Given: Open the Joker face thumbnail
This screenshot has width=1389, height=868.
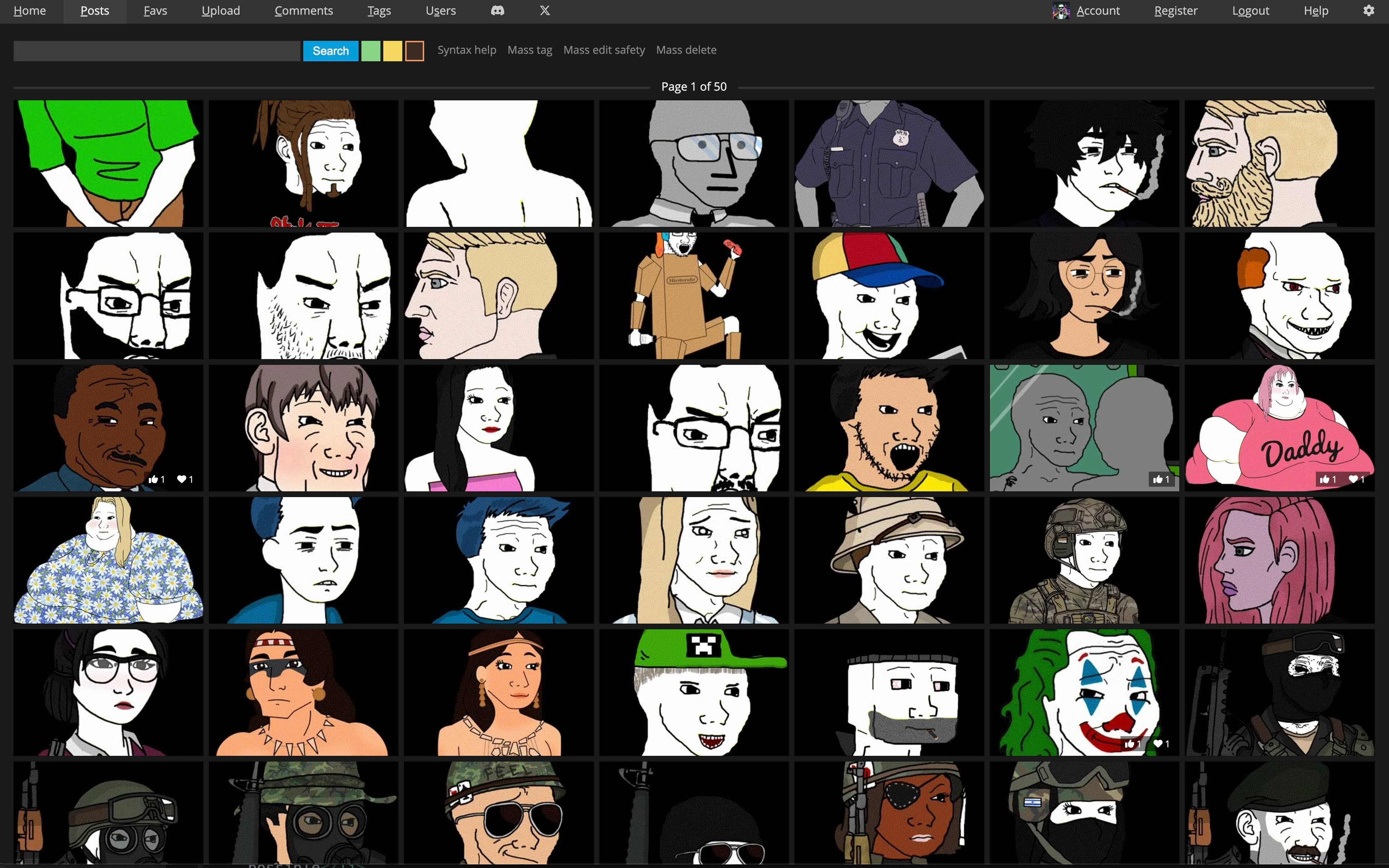Looking at the screenshot, I should coord(1084,692).
